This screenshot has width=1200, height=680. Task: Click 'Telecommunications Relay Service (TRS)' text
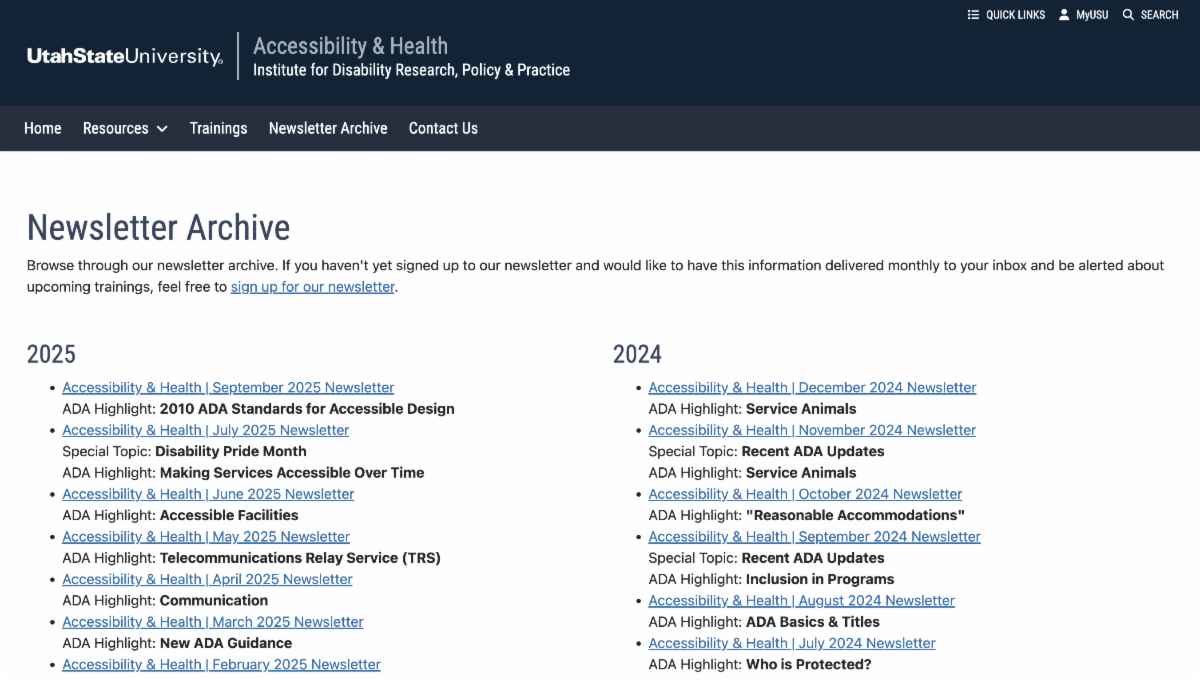pyautogui.click(x=300, y=558)
